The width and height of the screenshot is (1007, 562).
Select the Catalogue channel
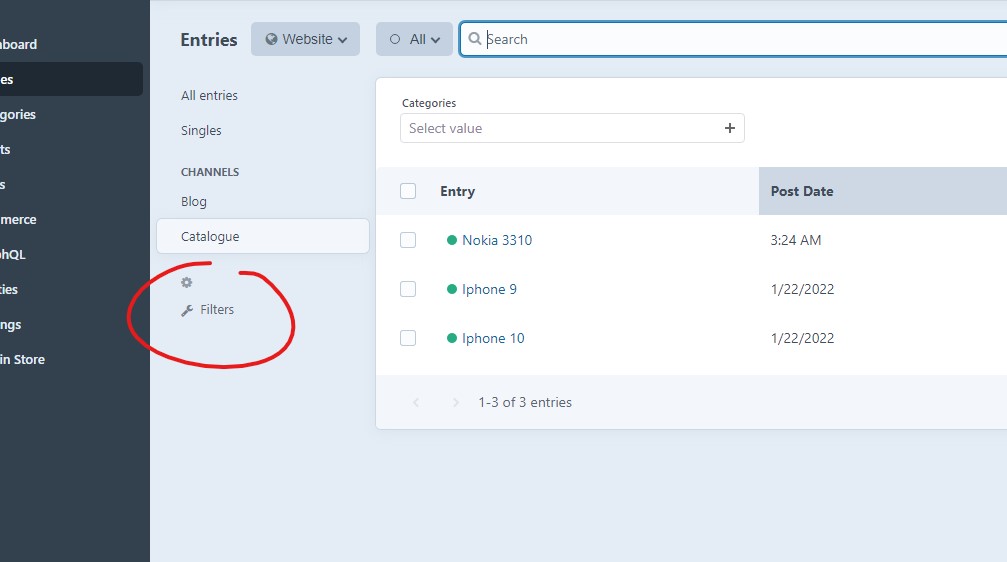[x=263, y=236]
